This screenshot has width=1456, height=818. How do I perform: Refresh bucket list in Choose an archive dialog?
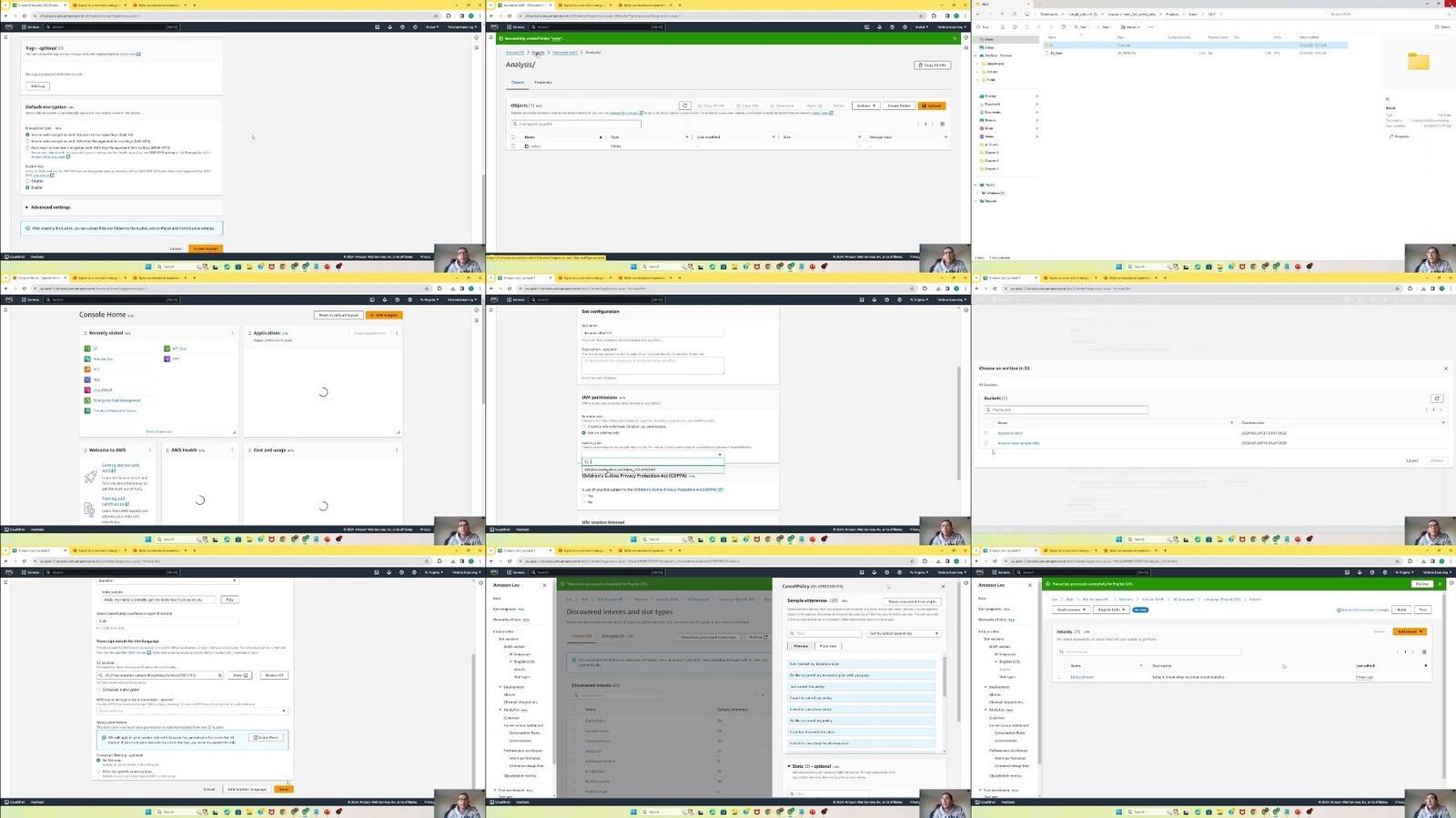pos(1437,399)
